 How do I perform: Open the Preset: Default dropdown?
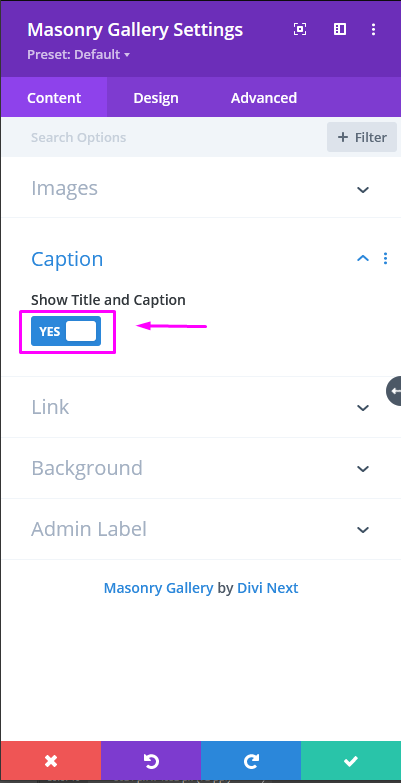point(78,54)
